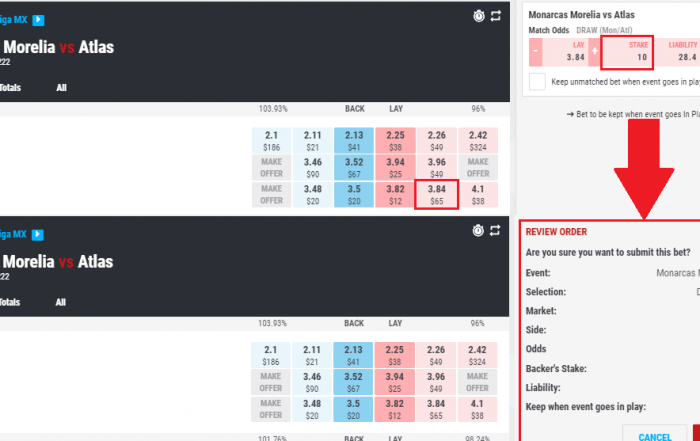The height and width of the screenshot is (441, 700).
Task: Click the STAKE field showing 10
Action: point(627,52)
